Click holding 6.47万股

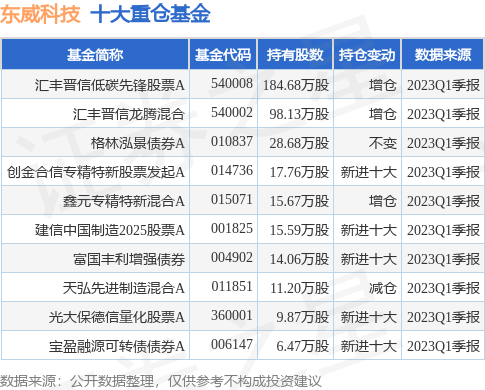click(303, 346)
